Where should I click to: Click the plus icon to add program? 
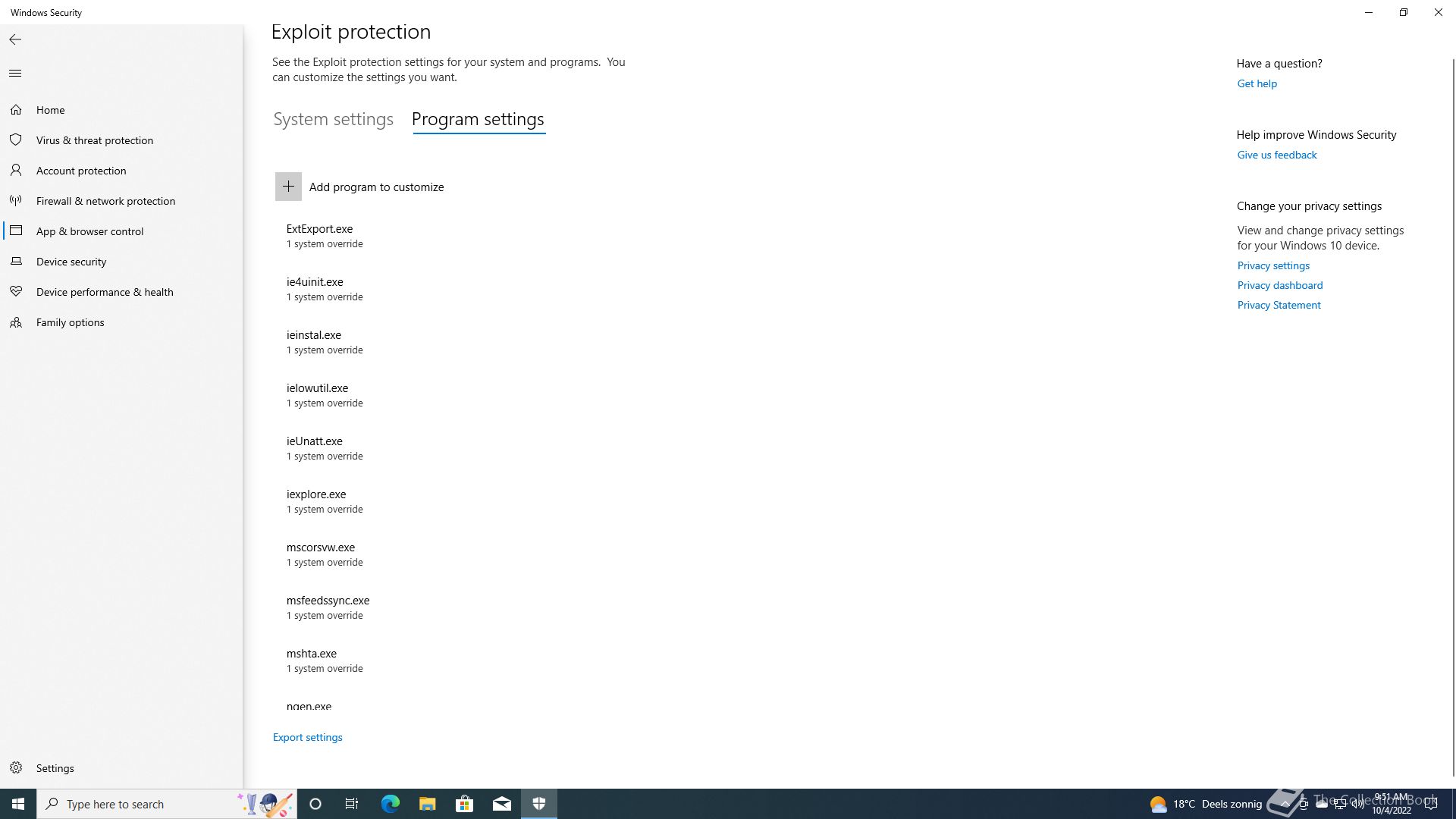[x=288, y=187]
